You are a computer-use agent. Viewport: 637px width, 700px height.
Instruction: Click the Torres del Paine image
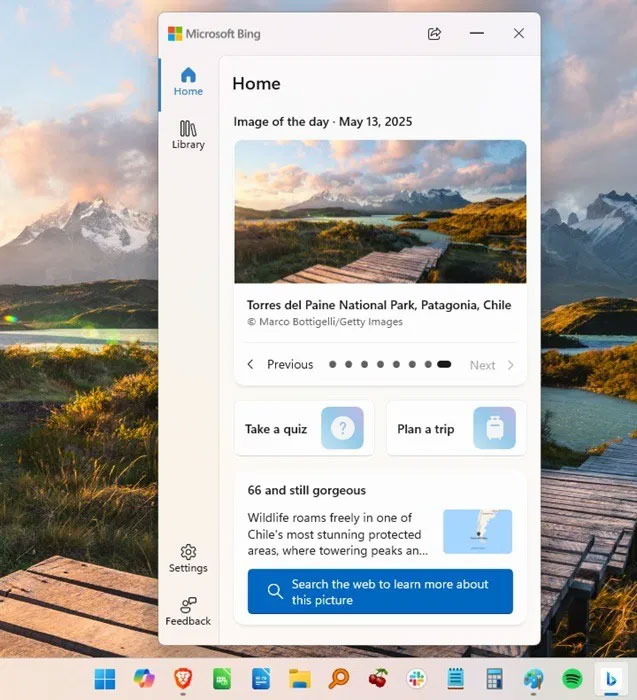pyautogui.click(x=380, y=212)
